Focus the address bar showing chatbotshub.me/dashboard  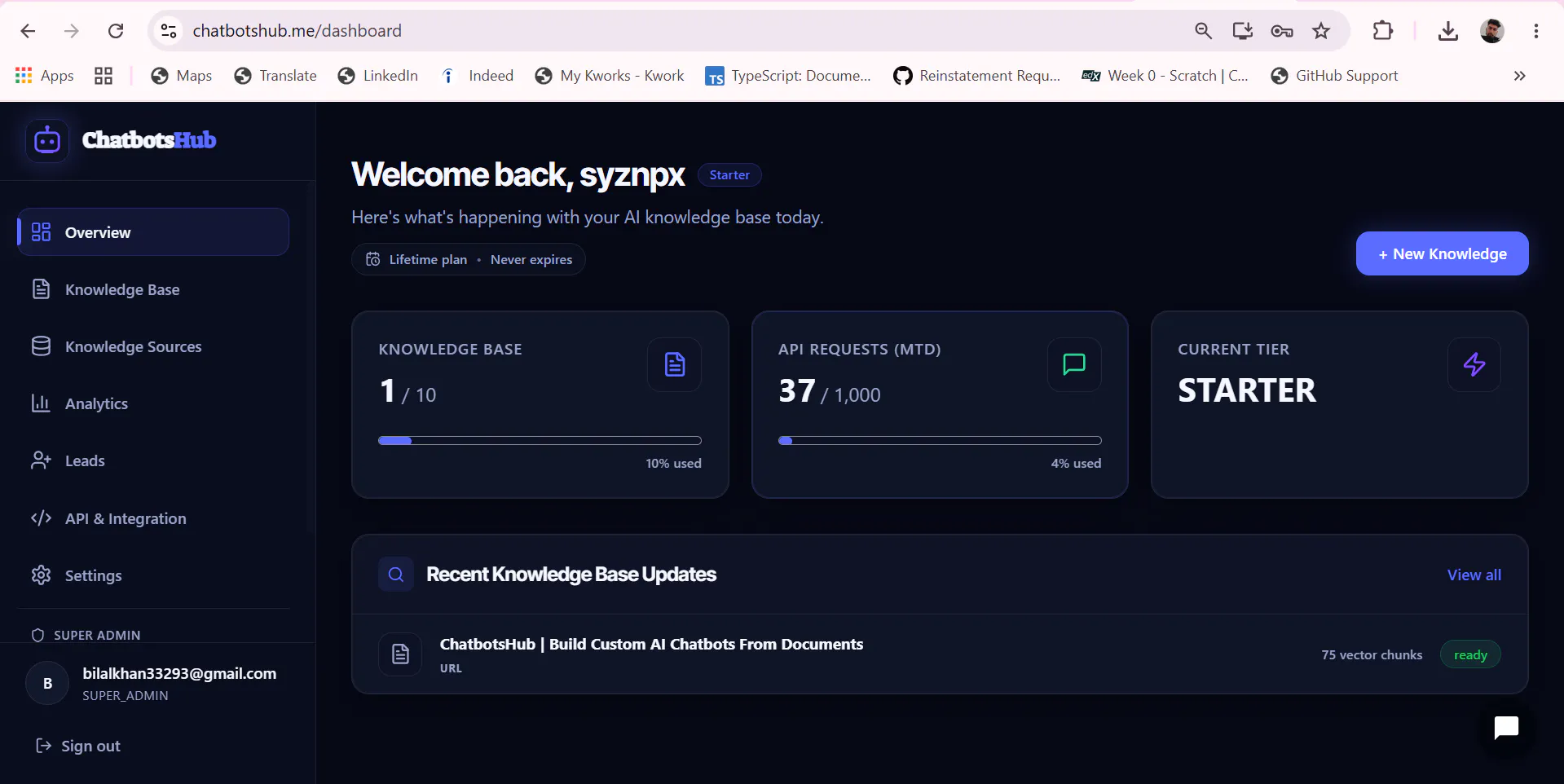(x=668, y=31)
